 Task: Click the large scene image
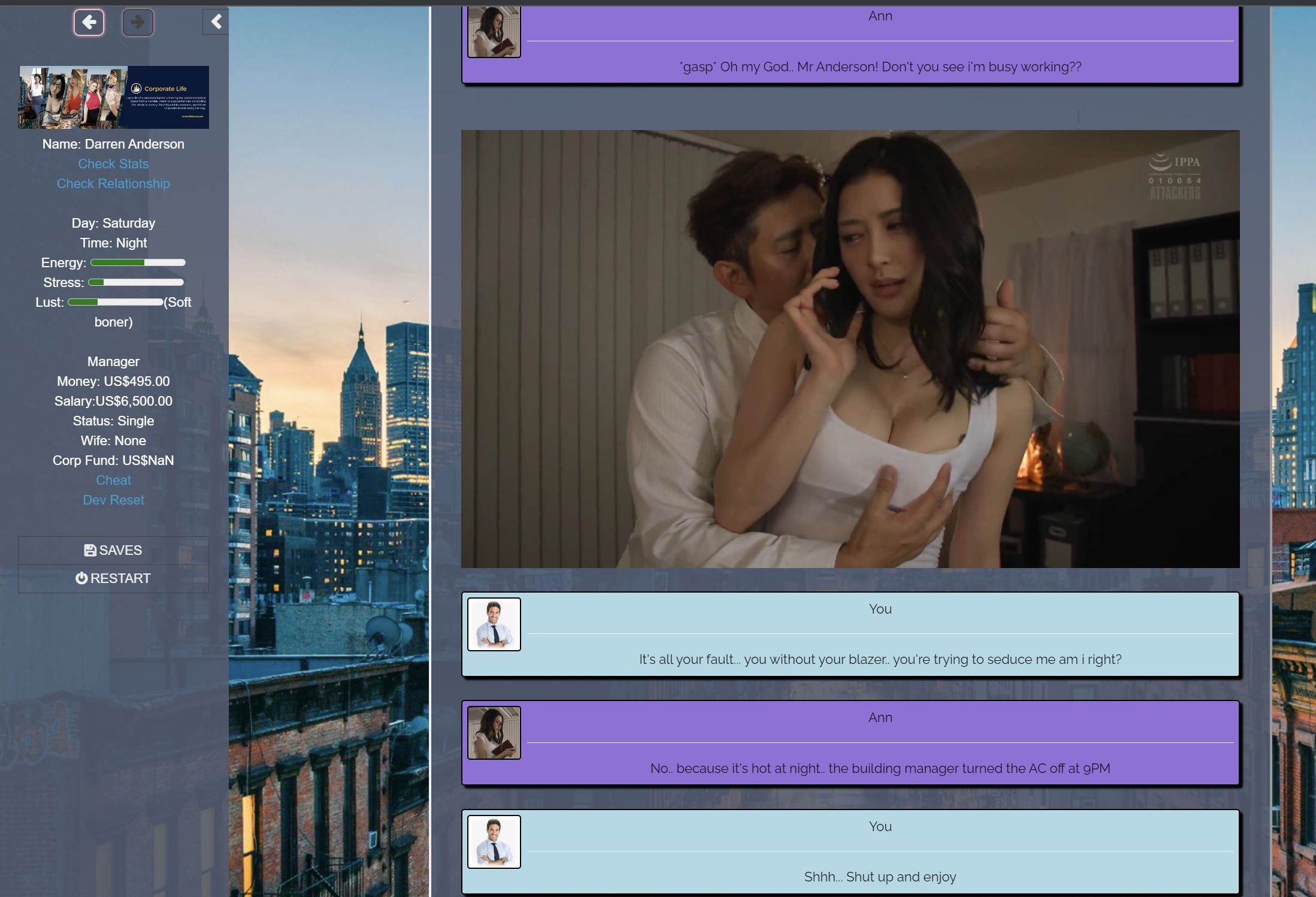[x=850, y=349]
